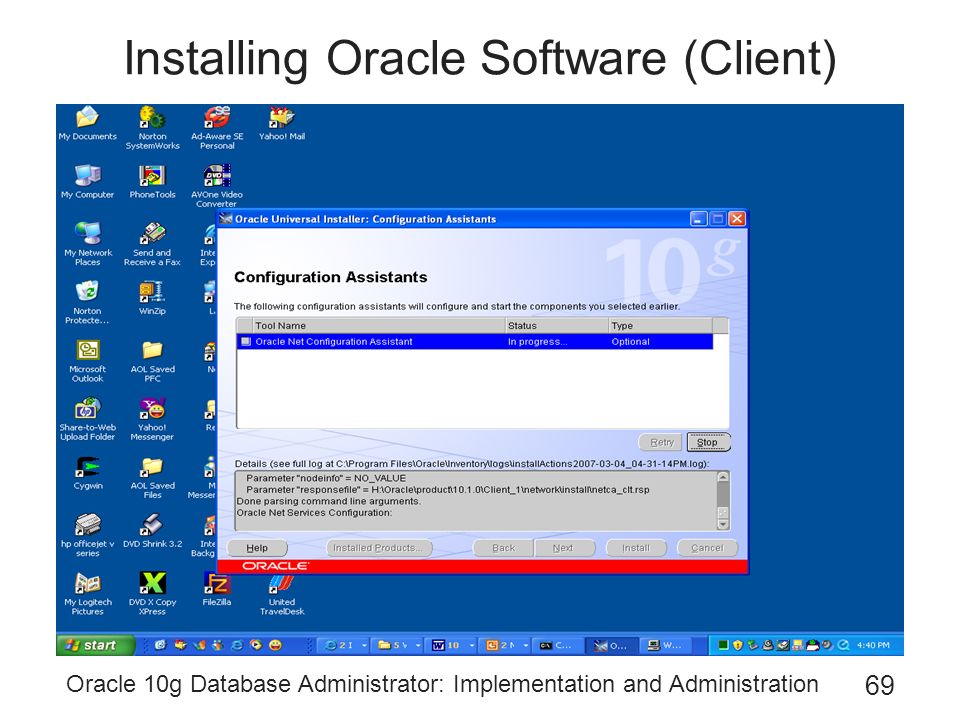This screenshot has width=960, height=720.
Task: Click the Yahoo smiley quick launch icon
Action: pyautogui.click(x=276, y=645)
